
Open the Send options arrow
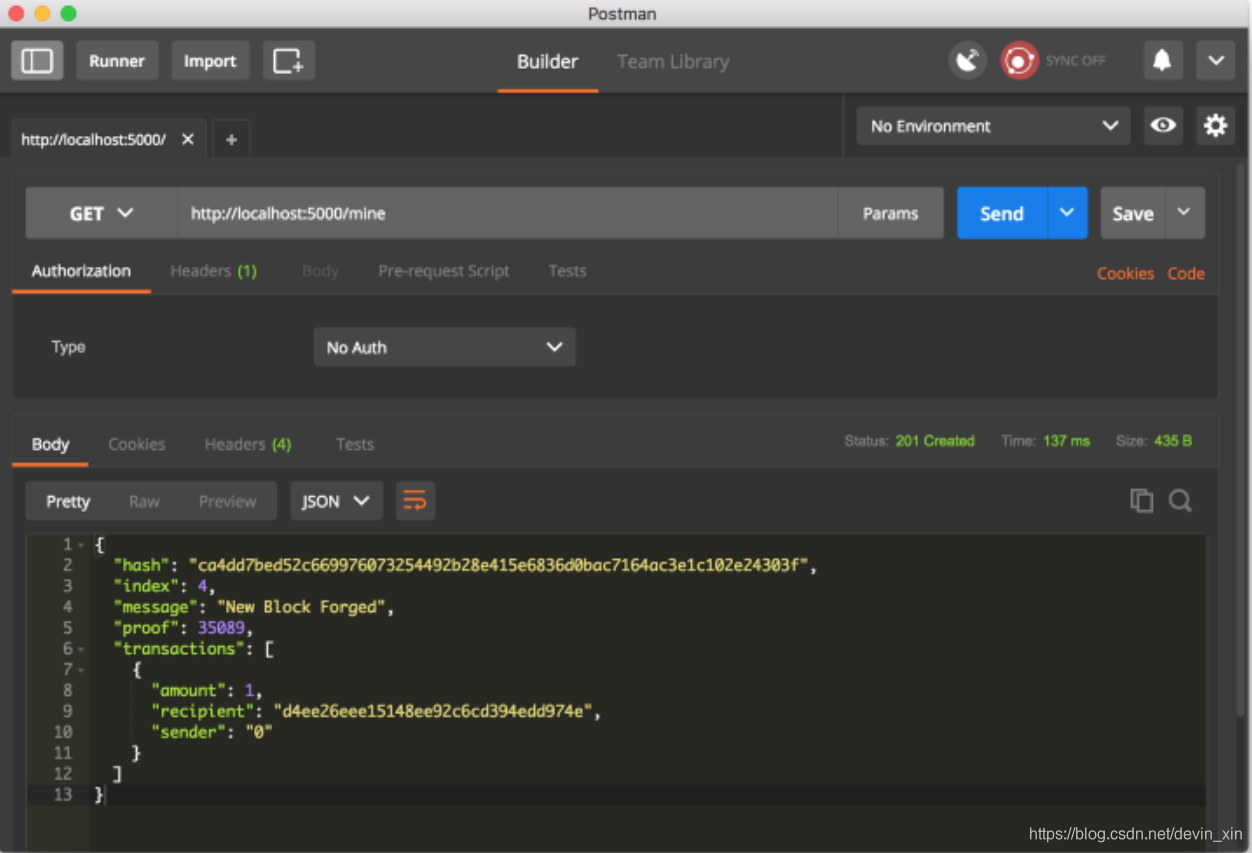coord(1067,213)
